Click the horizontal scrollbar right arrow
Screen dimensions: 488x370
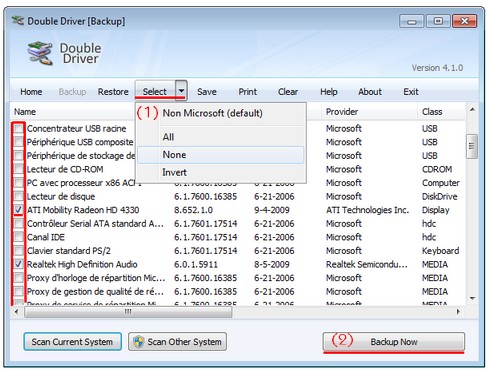pyautogui.click(x=458, y=312)
